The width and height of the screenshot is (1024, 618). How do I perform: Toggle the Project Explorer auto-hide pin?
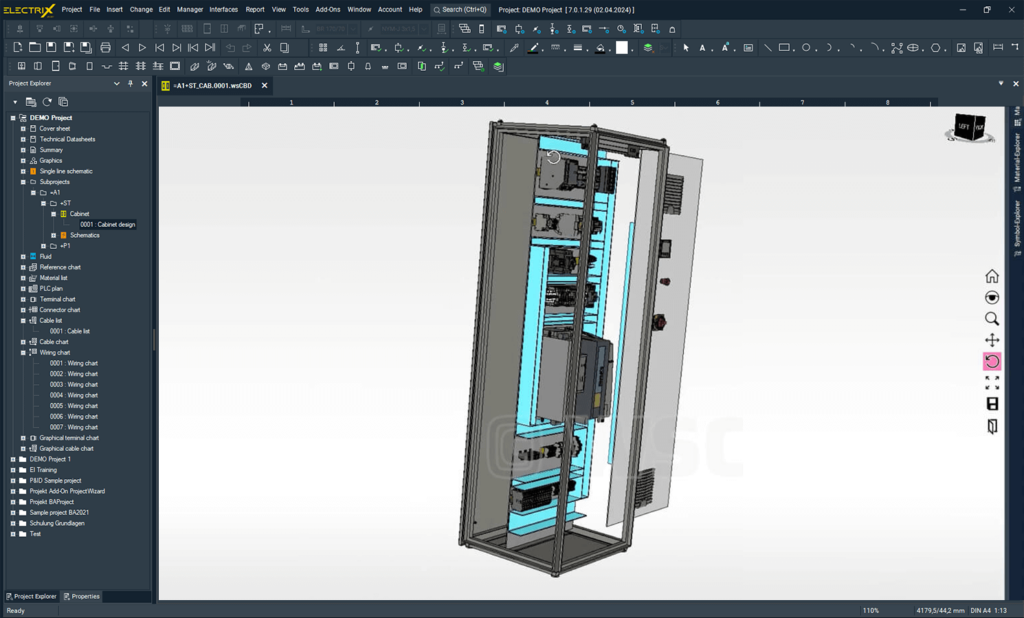pyautogui.click(x=128, y=83)
